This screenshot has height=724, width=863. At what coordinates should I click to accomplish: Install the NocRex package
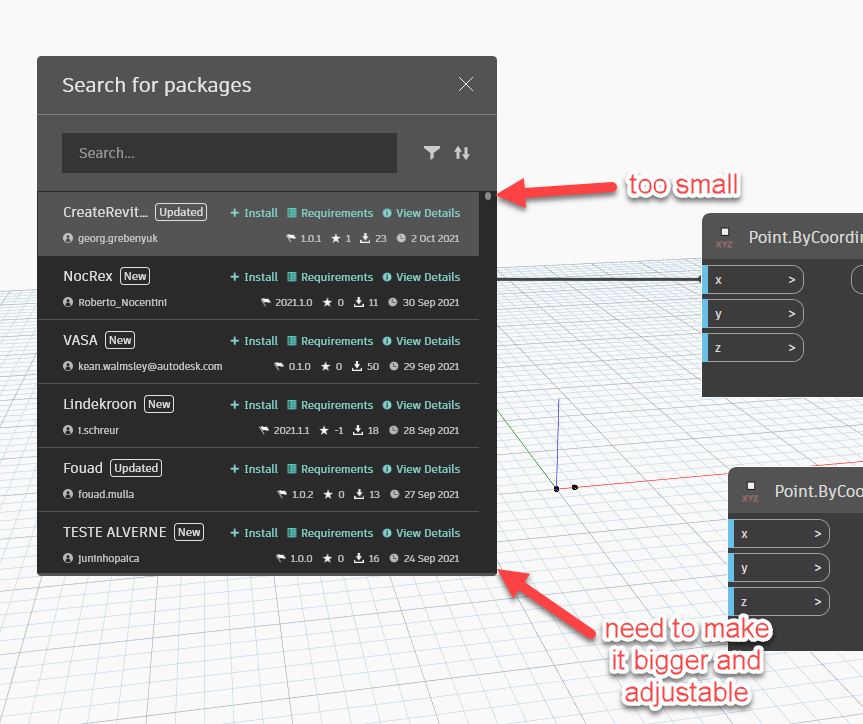point(254,277)
